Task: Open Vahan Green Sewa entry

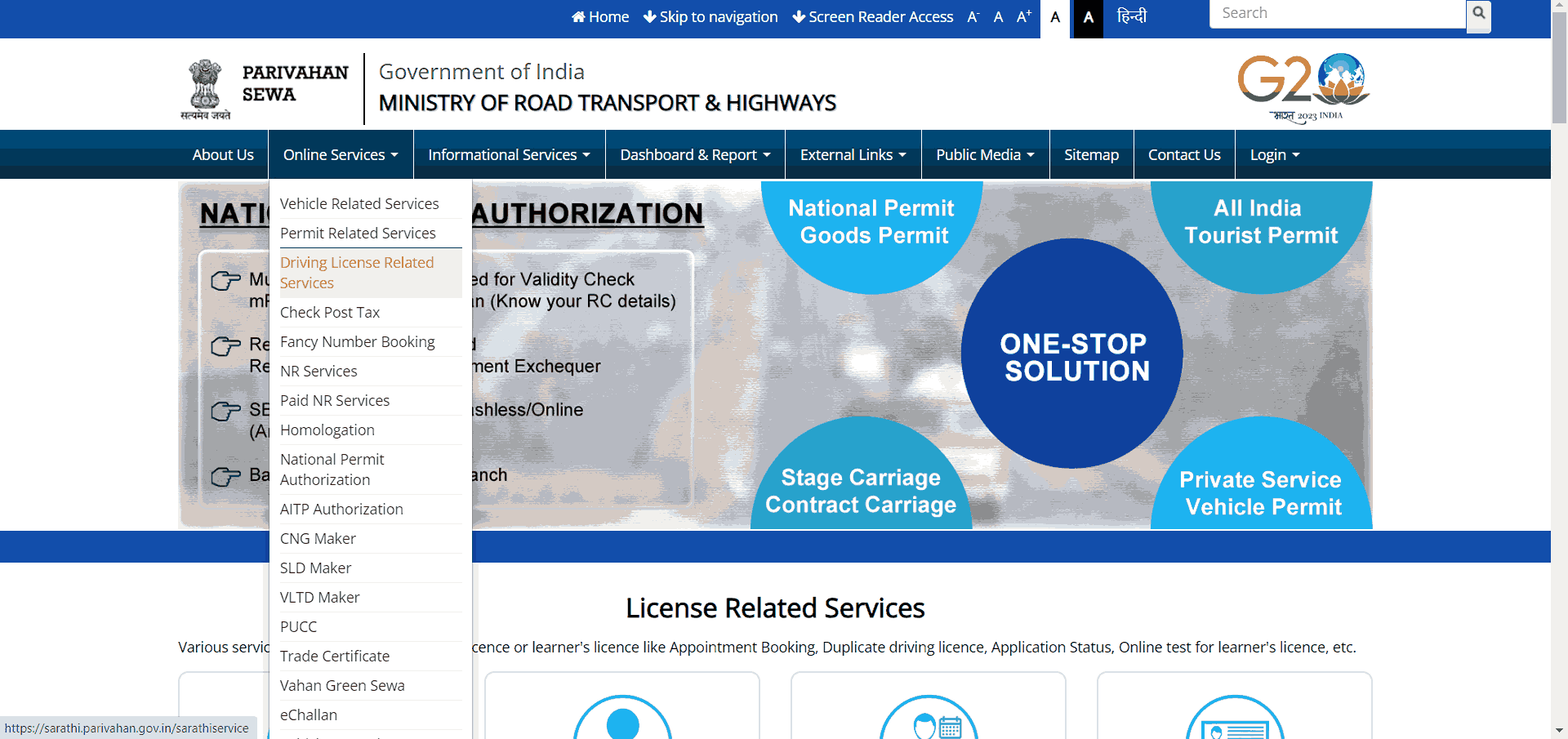Action: [x=371, y=686]
